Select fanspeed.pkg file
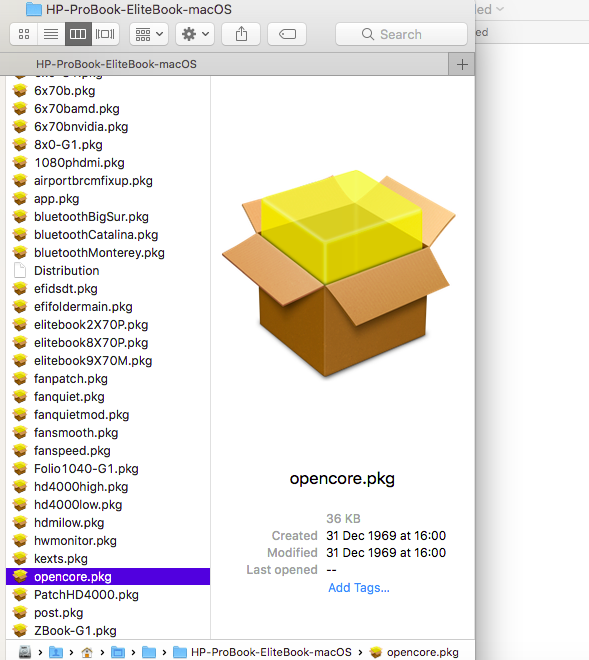This screenshot has width=589, height=660. click(108, 451)
